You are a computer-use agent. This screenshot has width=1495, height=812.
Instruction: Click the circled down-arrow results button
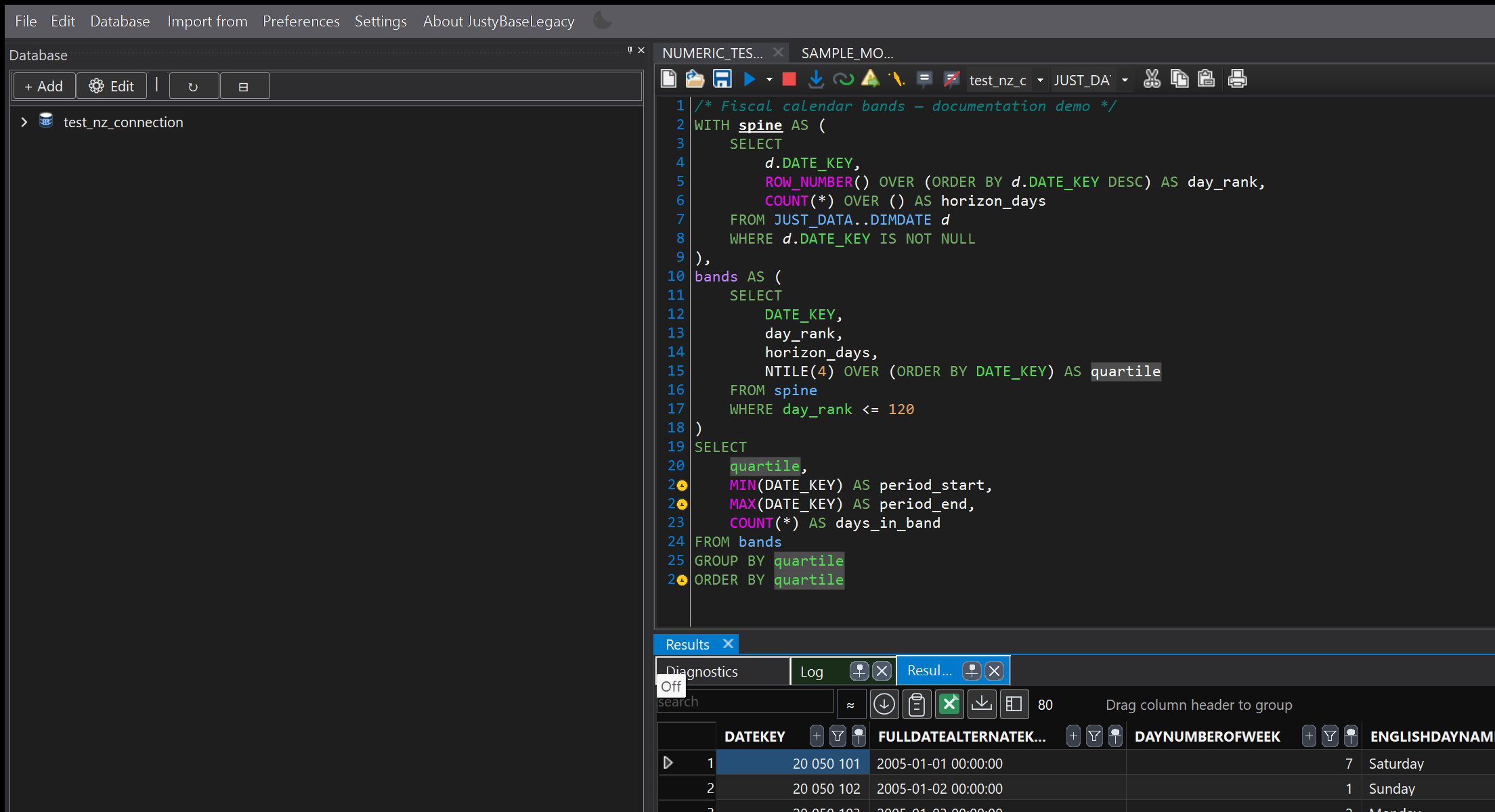(x=884, y=704)
